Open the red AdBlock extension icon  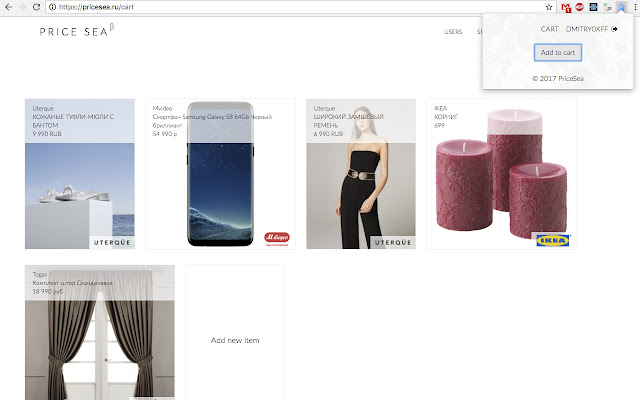580,7
